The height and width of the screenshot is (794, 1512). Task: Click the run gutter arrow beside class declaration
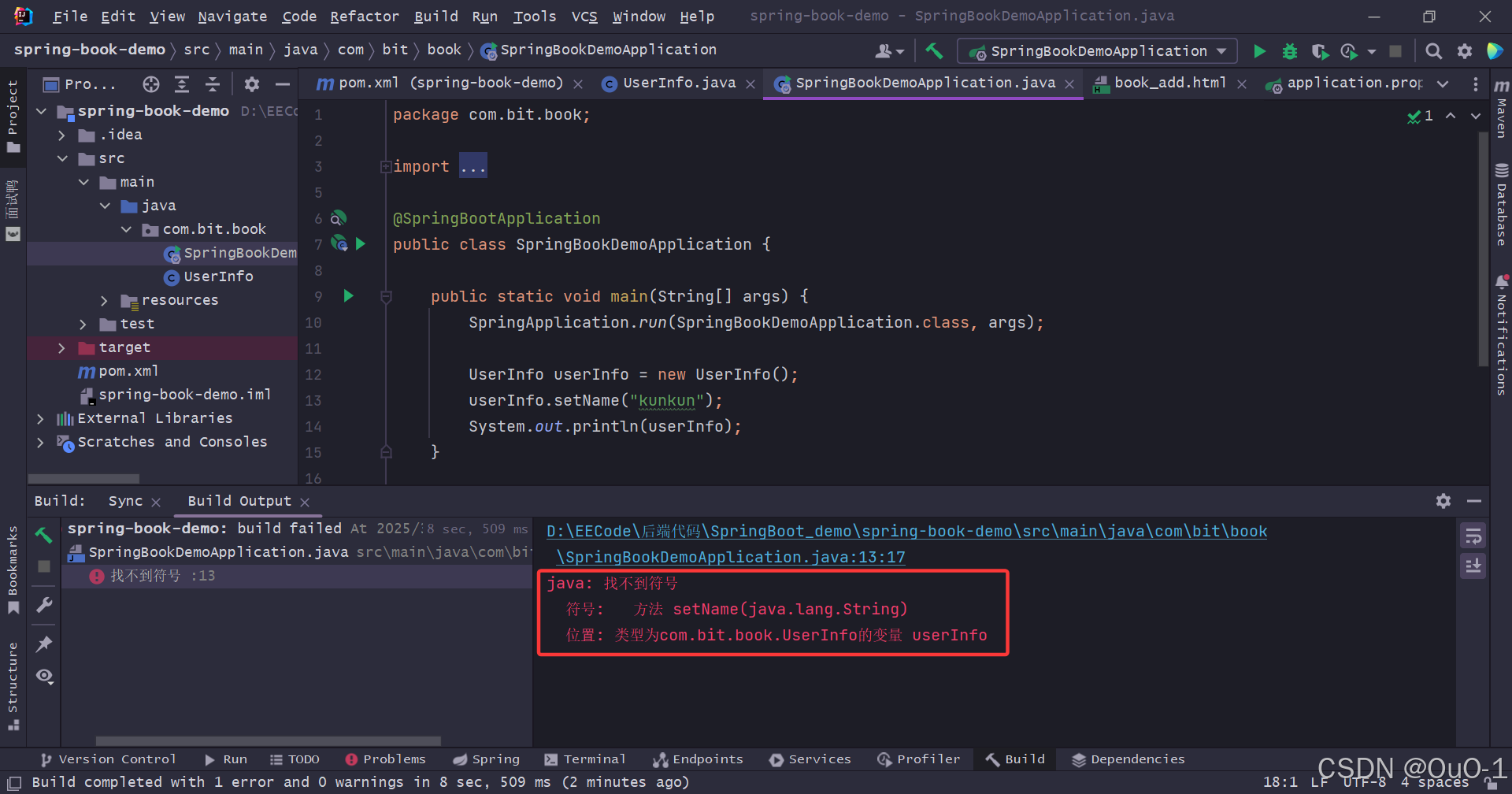(x=361, y=244)
